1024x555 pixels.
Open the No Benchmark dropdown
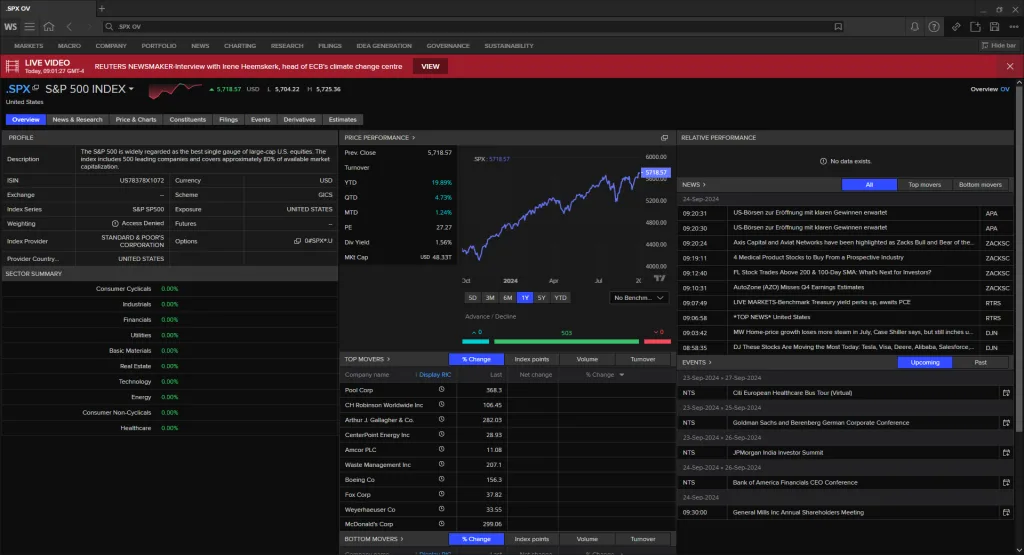639,298
